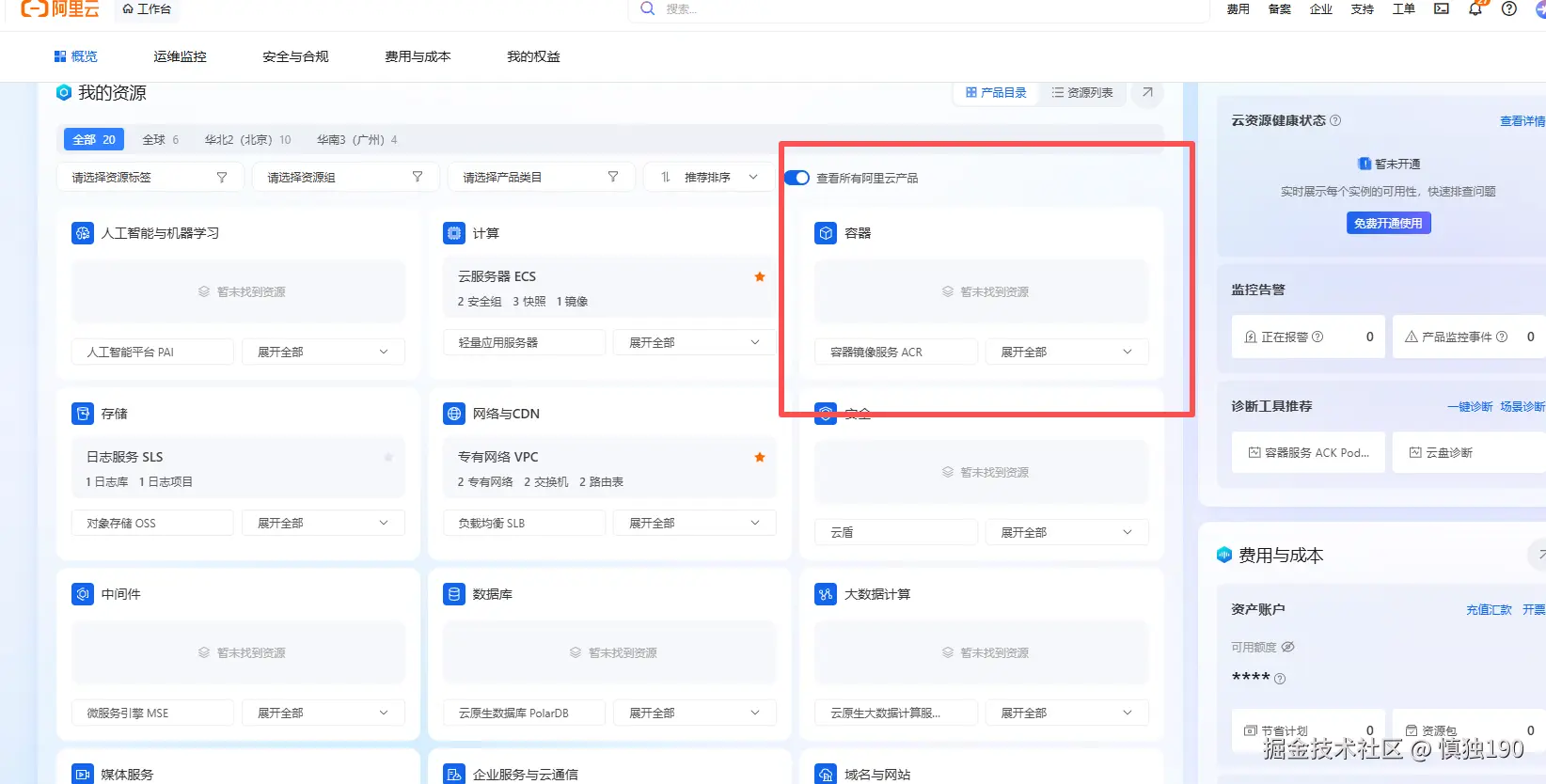
Task: Expand 展开全部 in the 大数据计算 card
Action: point(1066,713)
